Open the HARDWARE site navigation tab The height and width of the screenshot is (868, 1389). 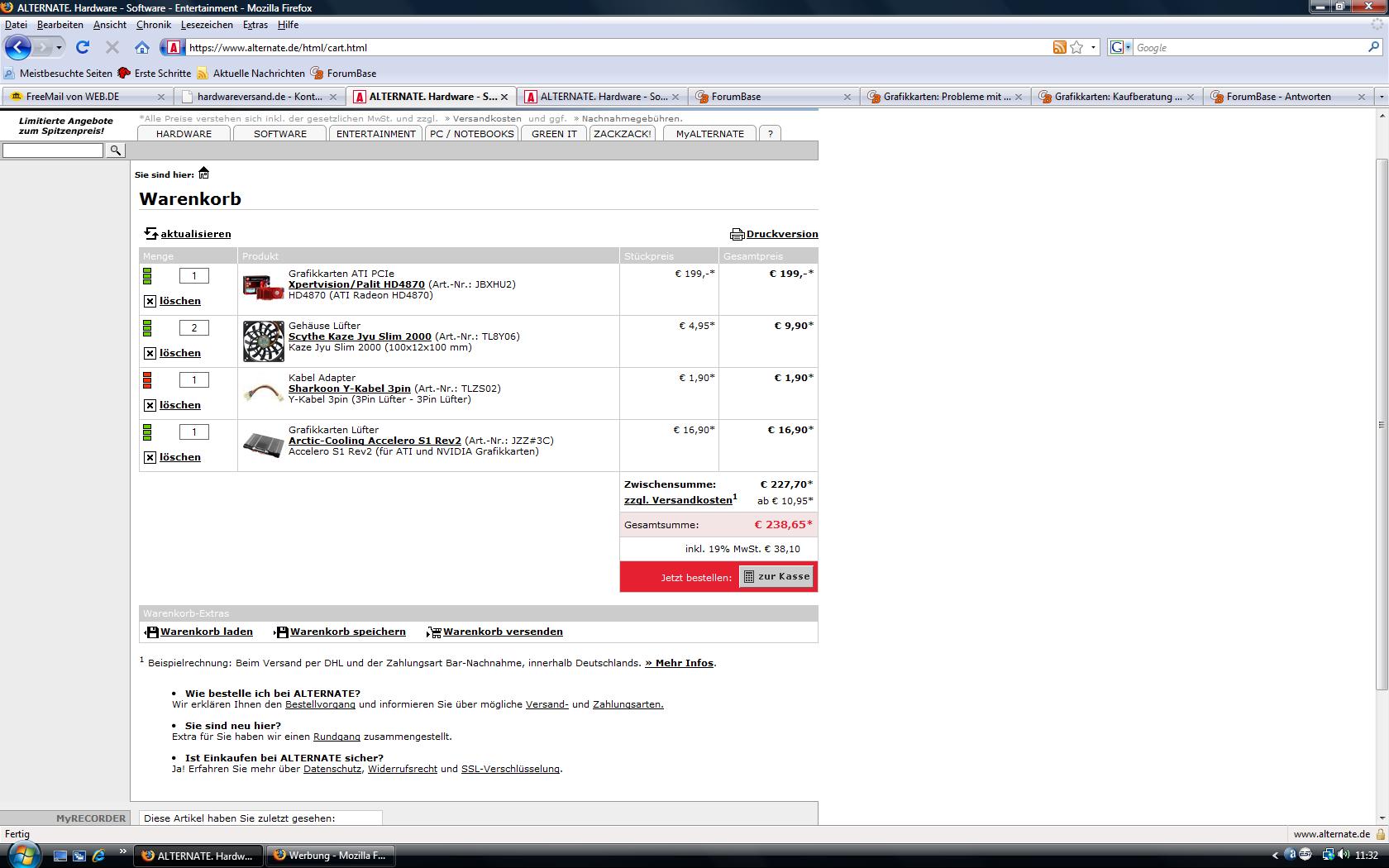(184, 133)
